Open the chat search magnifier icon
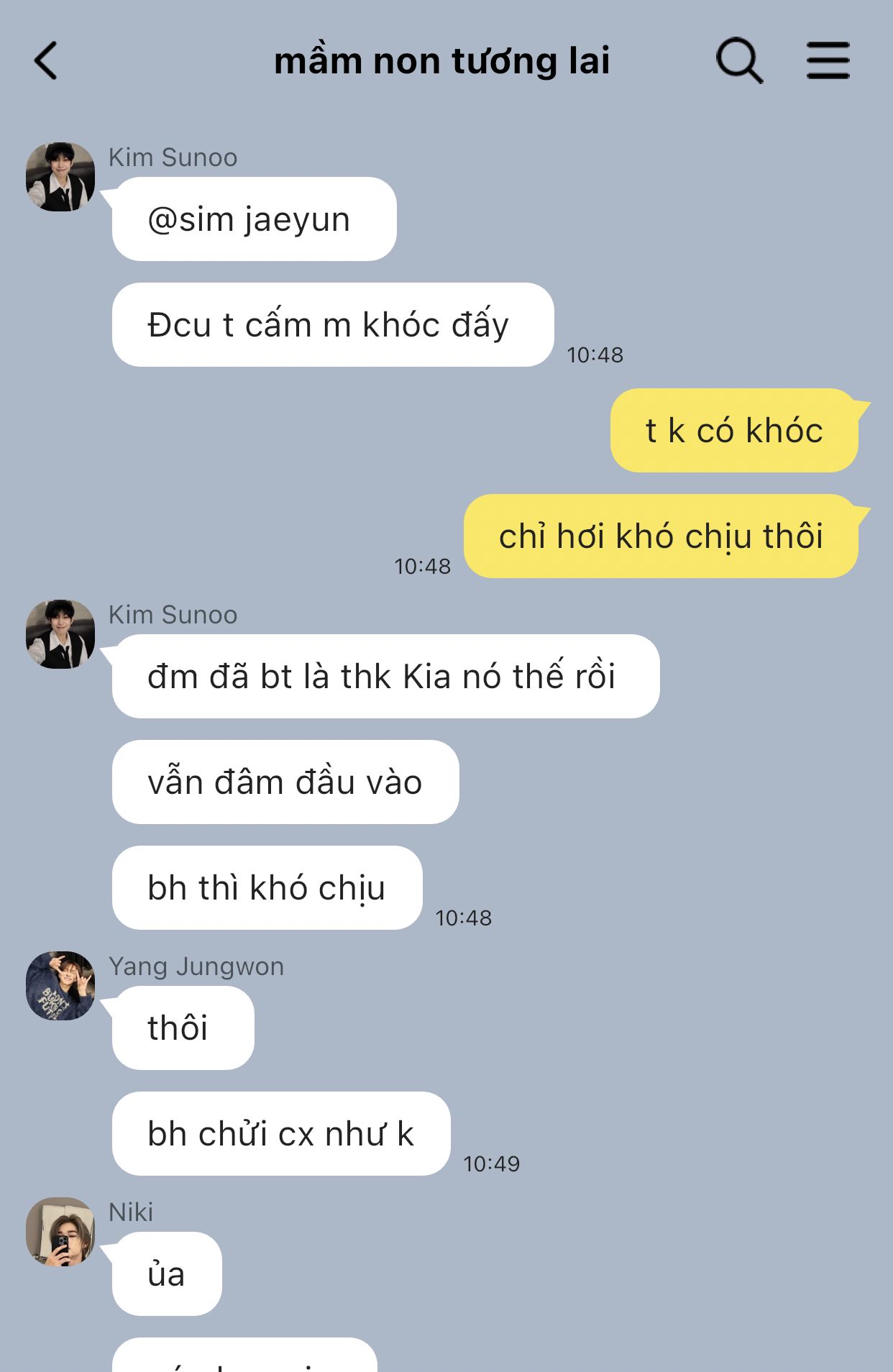 point(739,60)
